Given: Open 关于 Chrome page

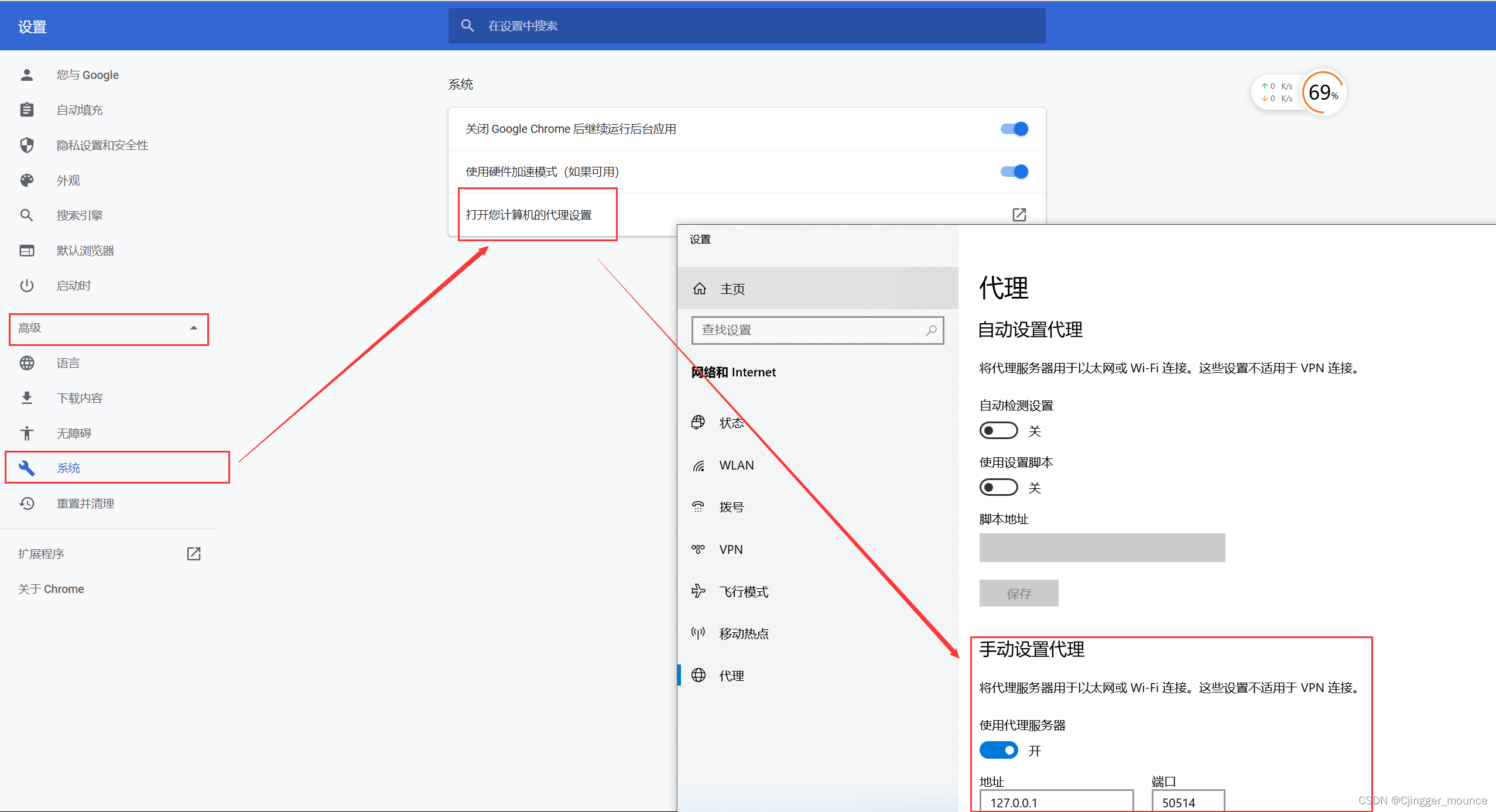Looking at the screenshot, I should click(51, 589).
